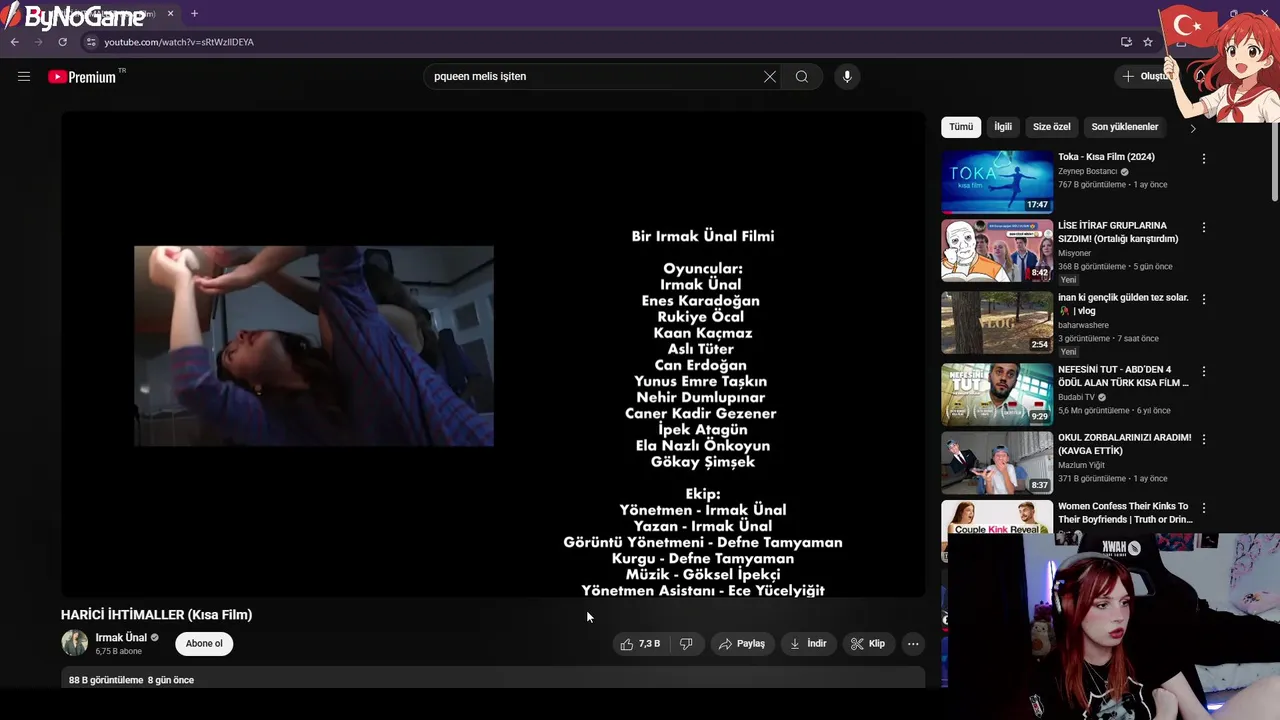Click the video player area
Viewport: 1280px width, 720px height.
(493, 354)
